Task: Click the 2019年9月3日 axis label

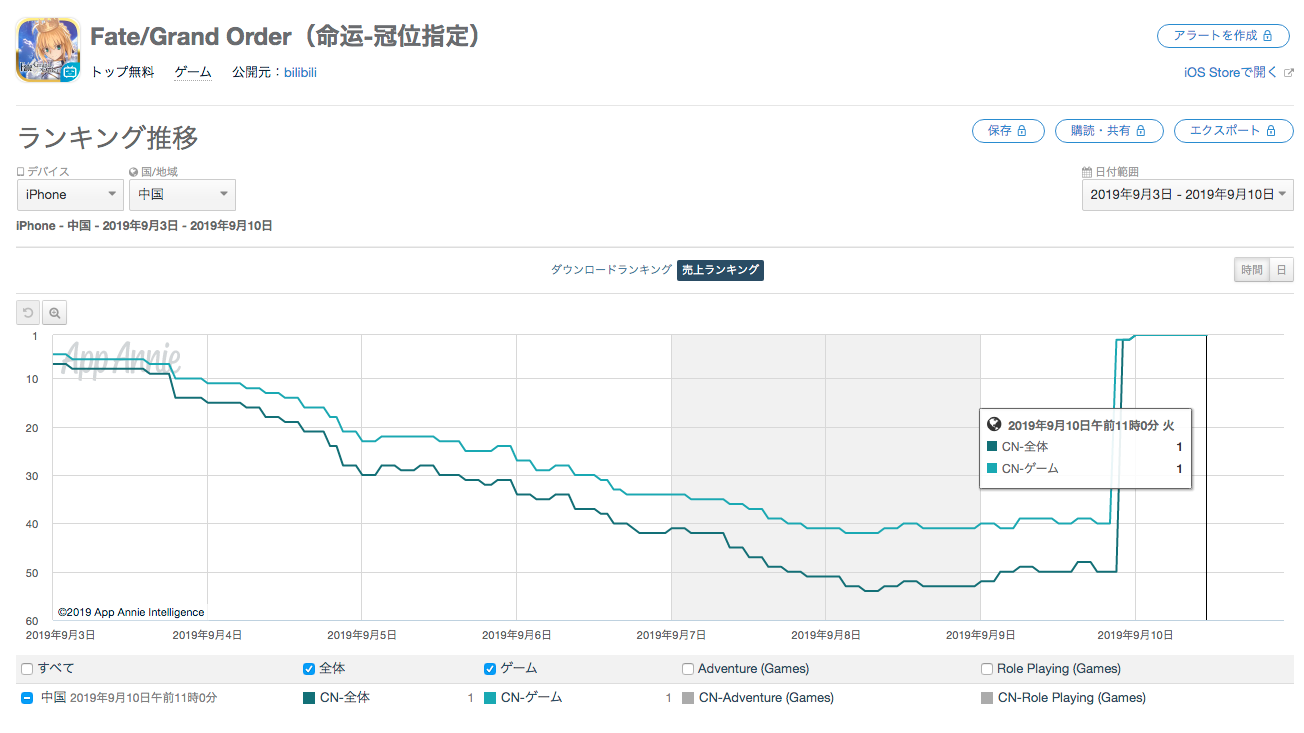Action: [60, 634]
